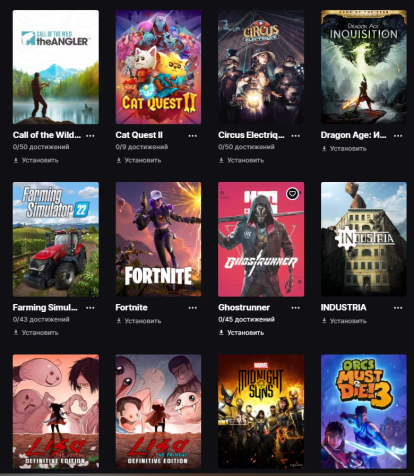Open three-dot menu for Circus Electrique
414x476 pixels.
[x=295, y=136]
